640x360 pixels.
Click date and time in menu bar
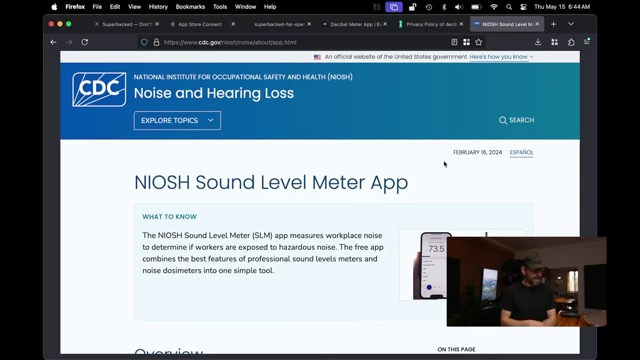562,7
